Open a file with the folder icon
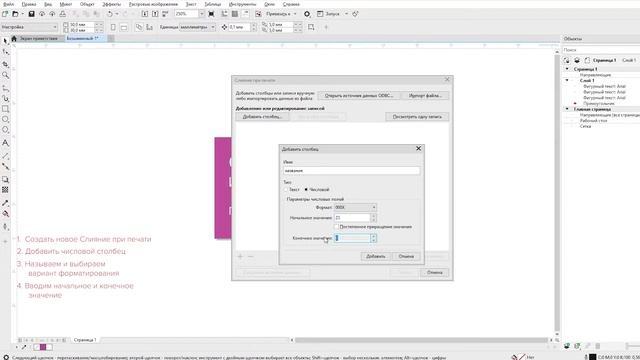The image size is (640, 360). 15,14
